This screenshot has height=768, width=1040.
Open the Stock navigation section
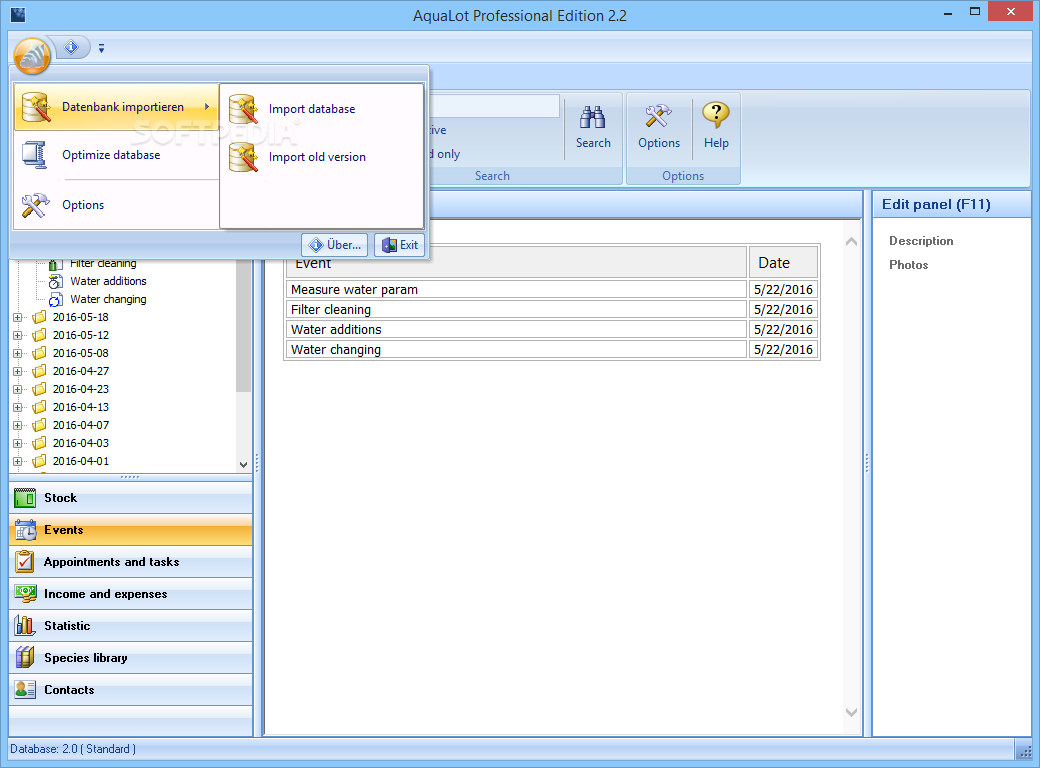(x=131, y=498)
